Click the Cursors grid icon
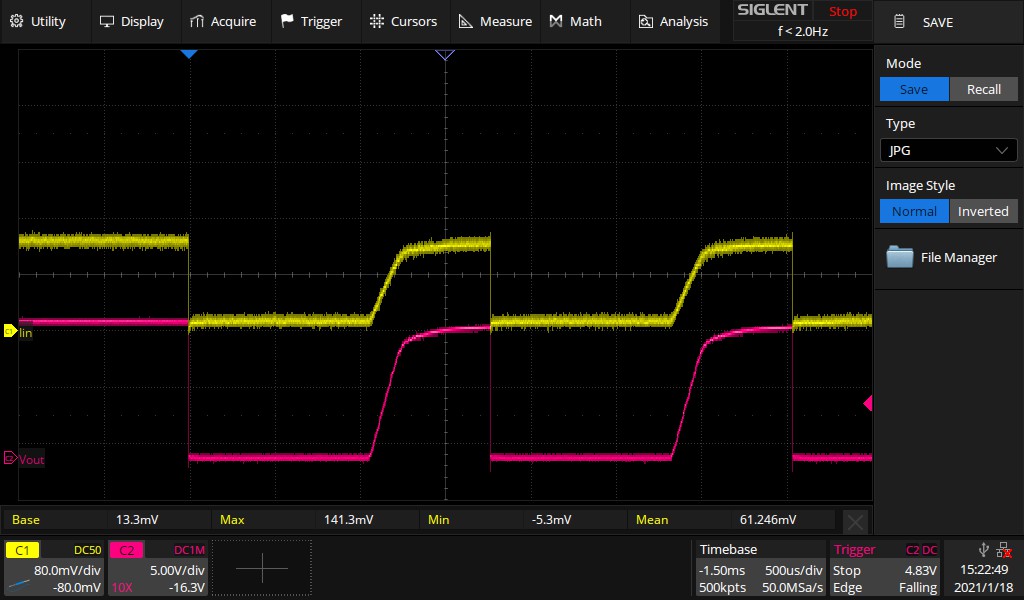Image resolution: width=1024 pixels, height=600 pixels. click(x=377, y=22)
